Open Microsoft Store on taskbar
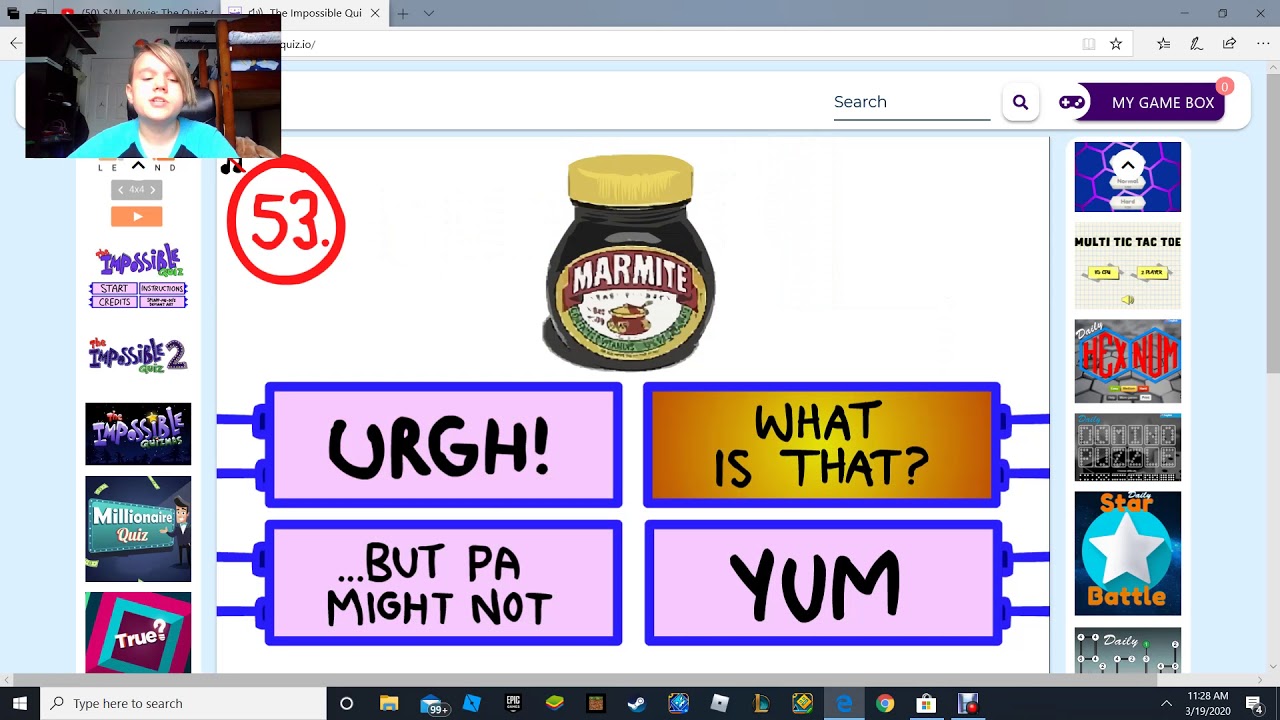Viewport: 1280px width, 720px height. (x=926, y=703)
